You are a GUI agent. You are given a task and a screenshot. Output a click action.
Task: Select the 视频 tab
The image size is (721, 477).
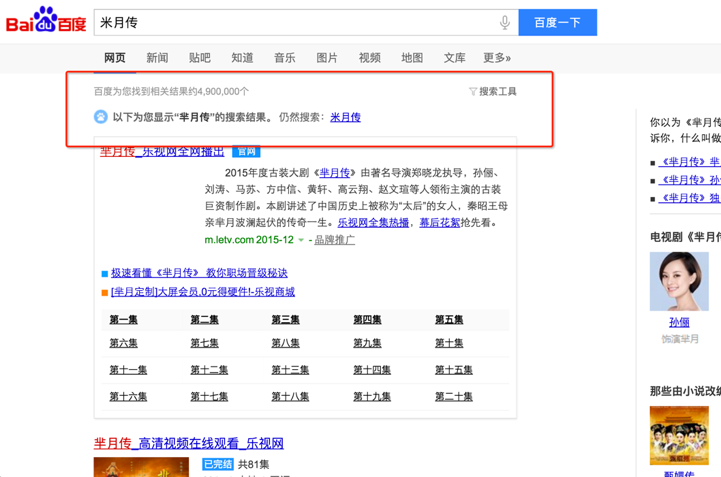(x=370, y=58)
